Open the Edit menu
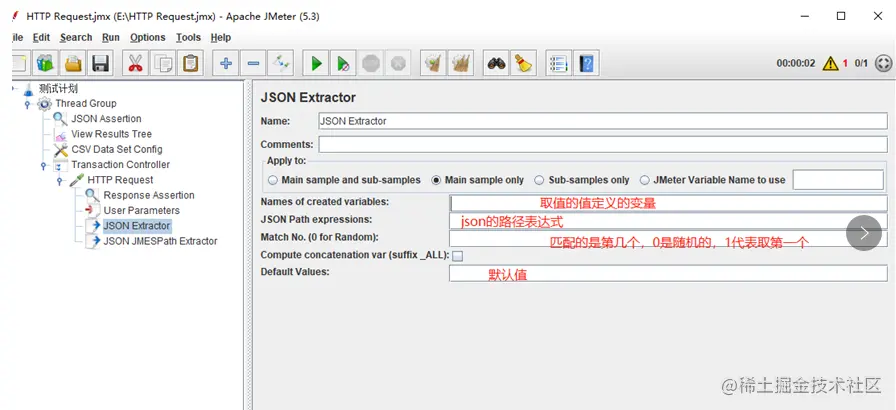Viewport: 896px width, 410px height. pos(41,38)
